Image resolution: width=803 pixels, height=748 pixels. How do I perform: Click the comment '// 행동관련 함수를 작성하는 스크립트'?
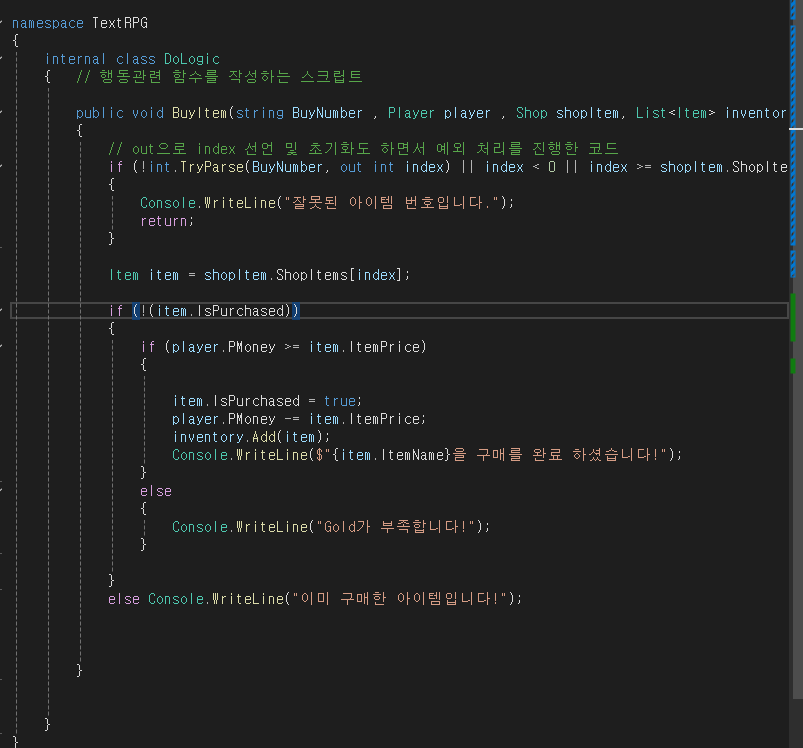[x=219, y=77]
